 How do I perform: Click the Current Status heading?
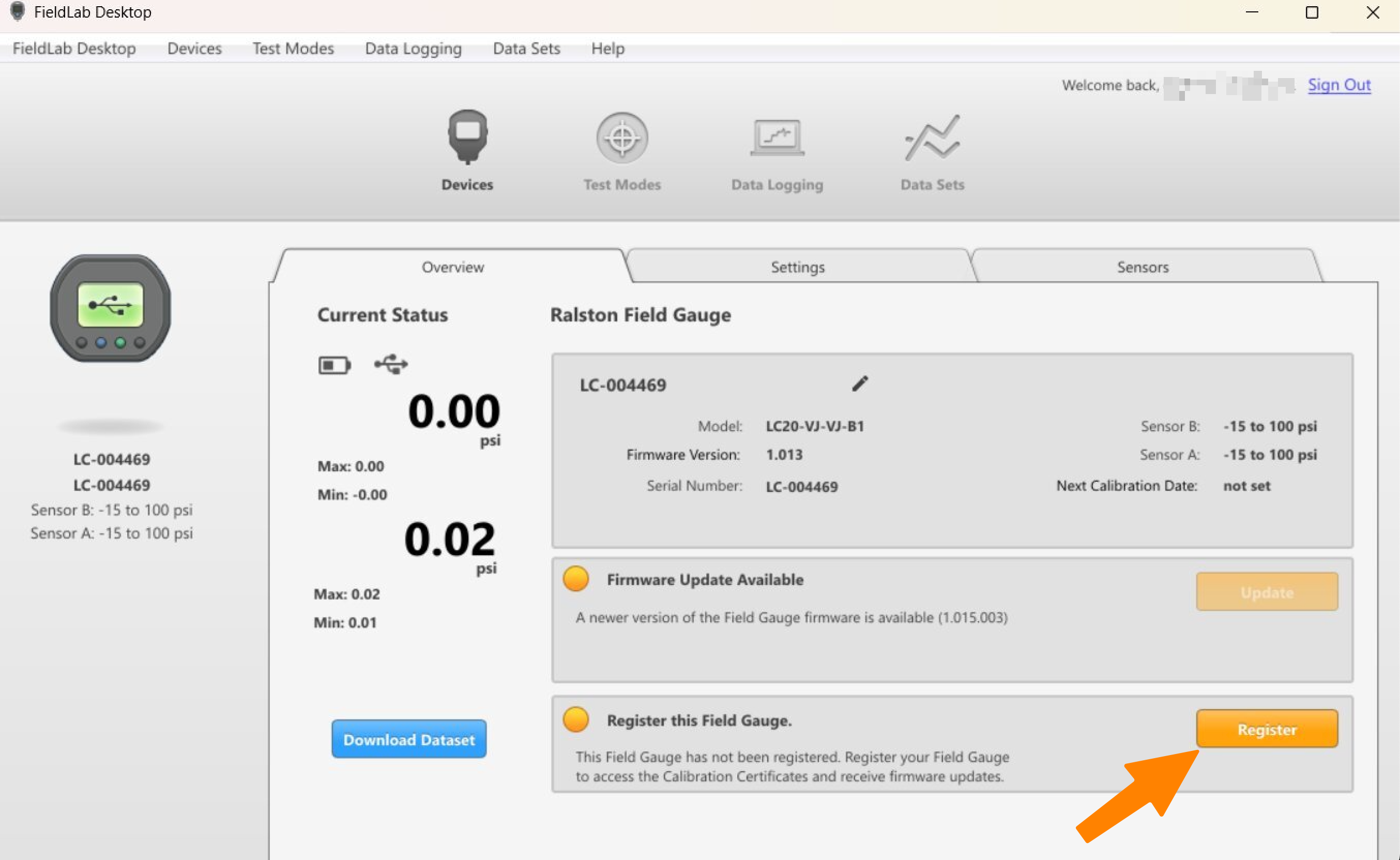point(382,315)
